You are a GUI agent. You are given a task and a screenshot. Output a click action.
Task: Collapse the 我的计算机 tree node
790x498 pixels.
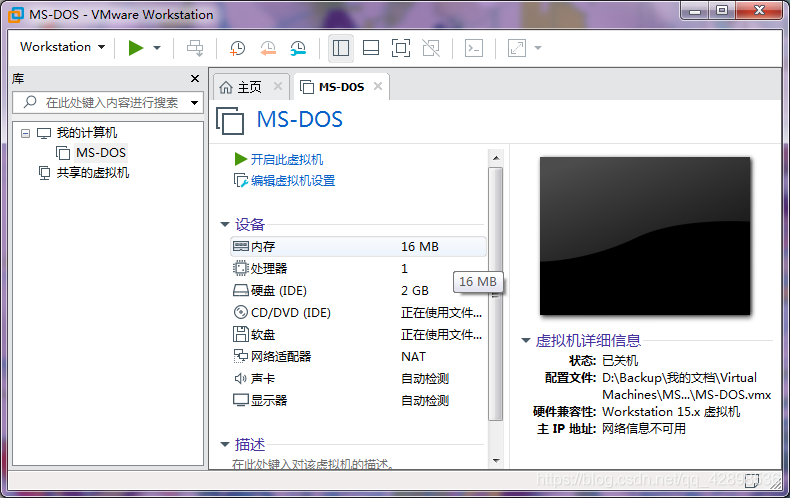pos(25,133)
